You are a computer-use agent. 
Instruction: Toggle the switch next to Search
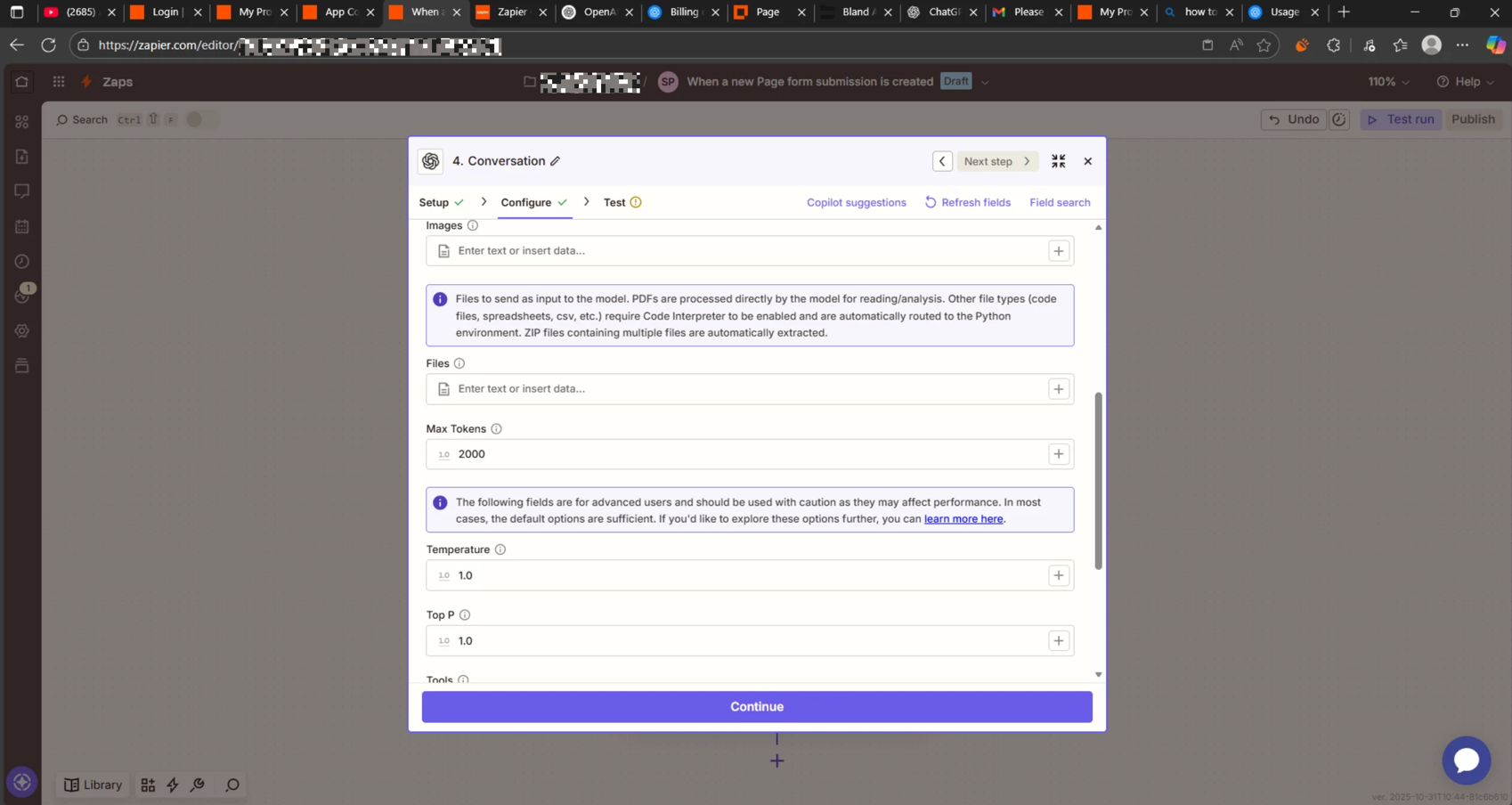point(199,119)
